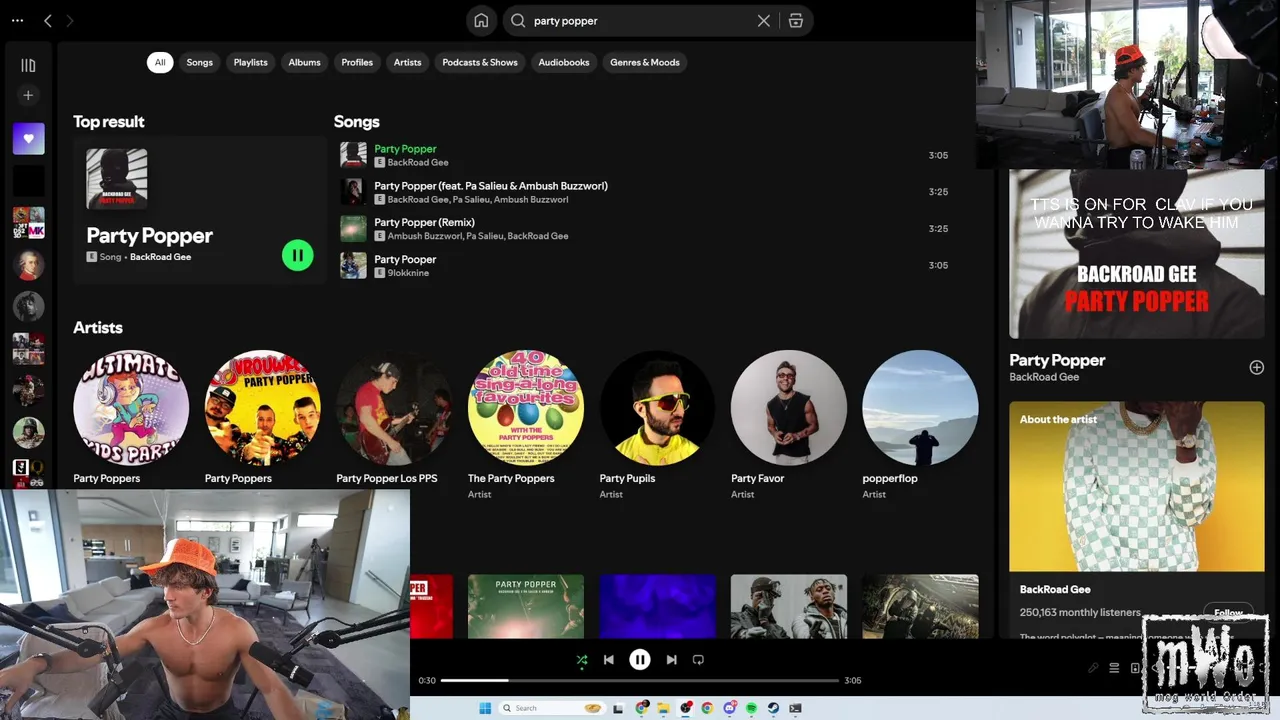Open purple album thumbnail
Screen dimensions: 1280x720
pyautogui.click(x=657, y=606)
